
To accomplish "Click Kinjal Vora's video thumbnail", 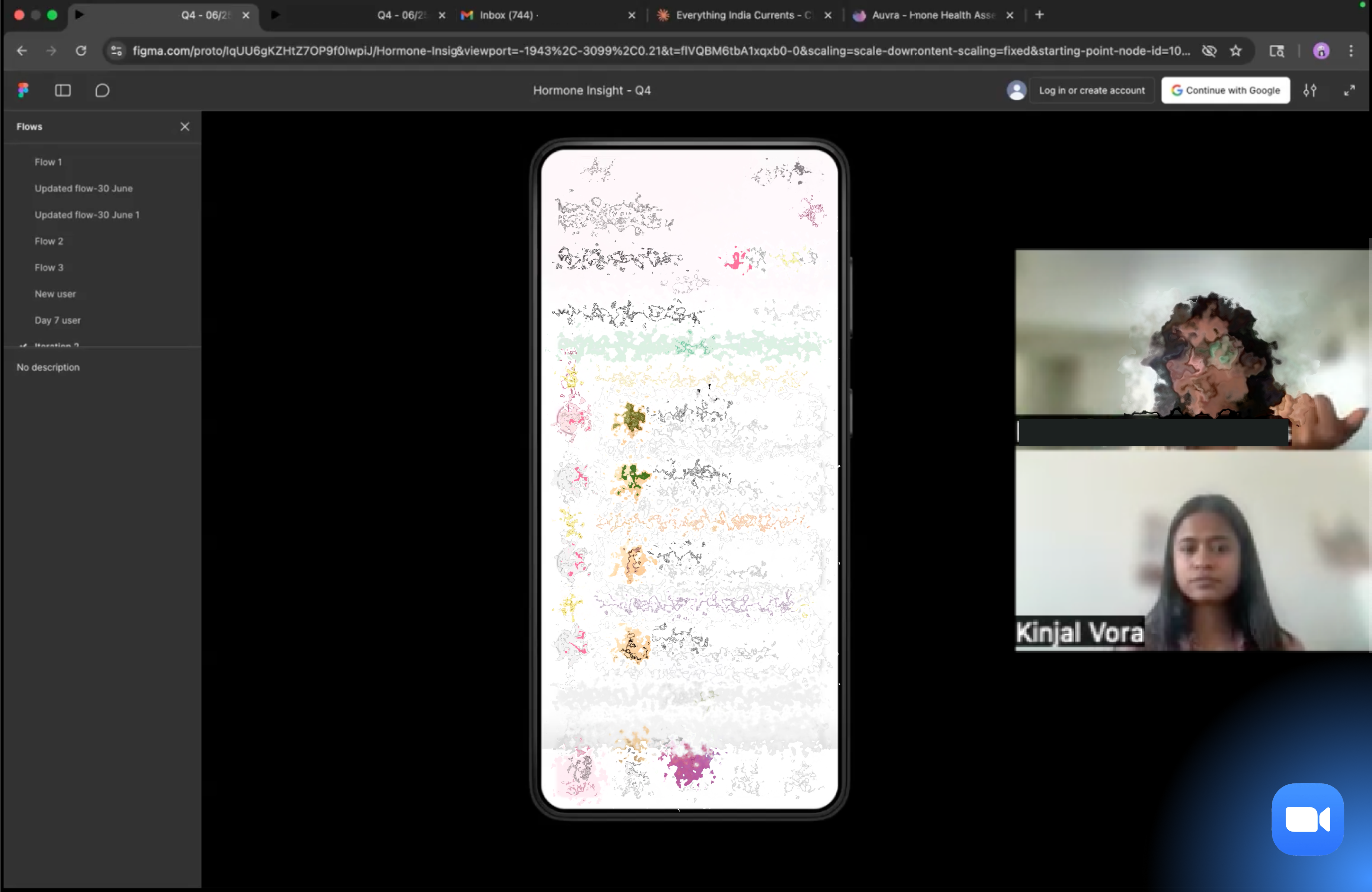I will [1193, 551].
